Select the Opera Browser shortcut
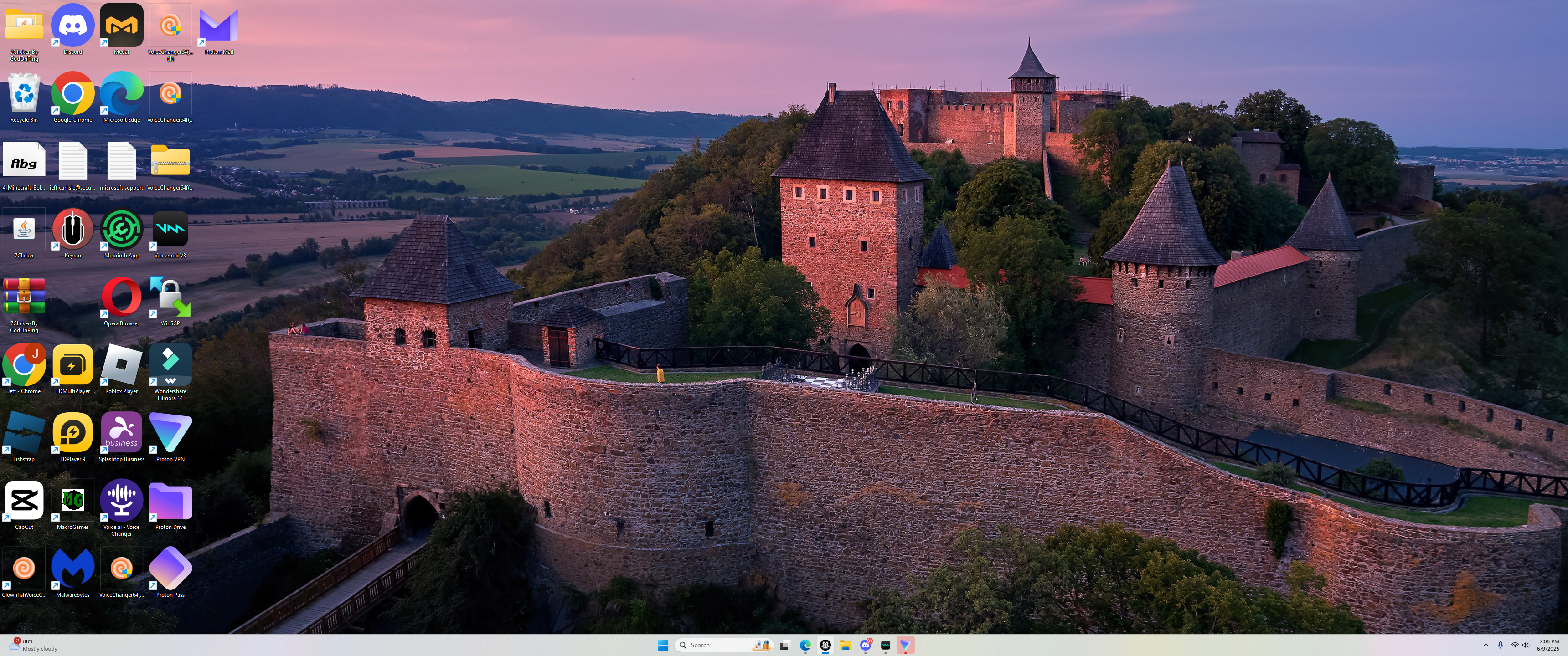Viewport: 1568px width, 656px height. 121,297
